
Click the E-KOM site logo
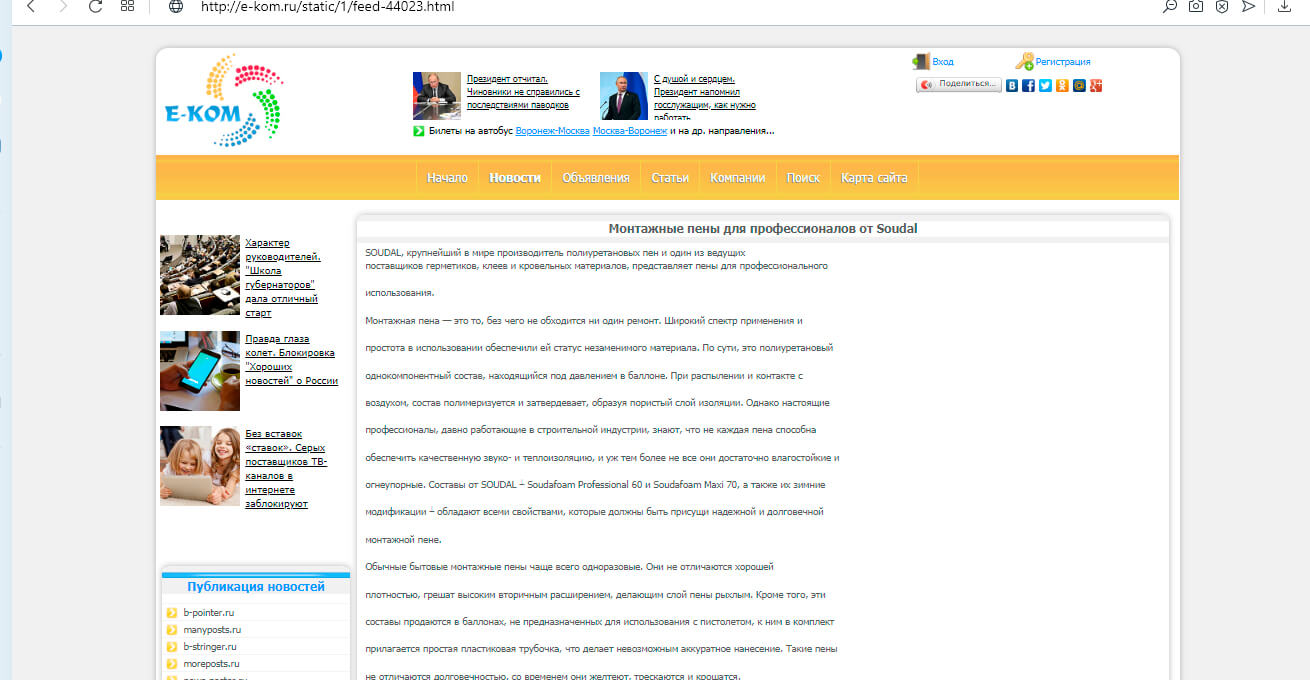pyautogui.click(x=224, y=100)
